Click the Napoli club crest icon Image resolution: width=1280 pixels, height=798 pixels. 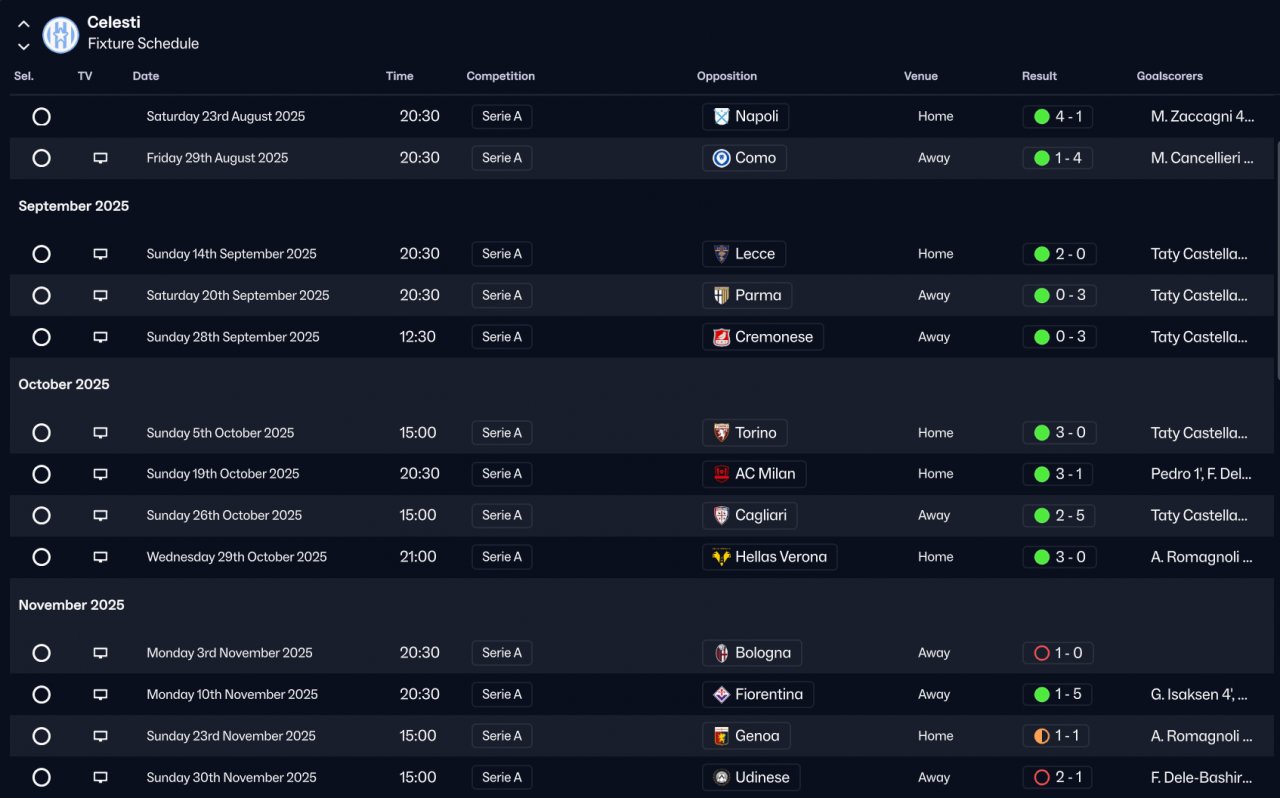click(x=721, y=117)
